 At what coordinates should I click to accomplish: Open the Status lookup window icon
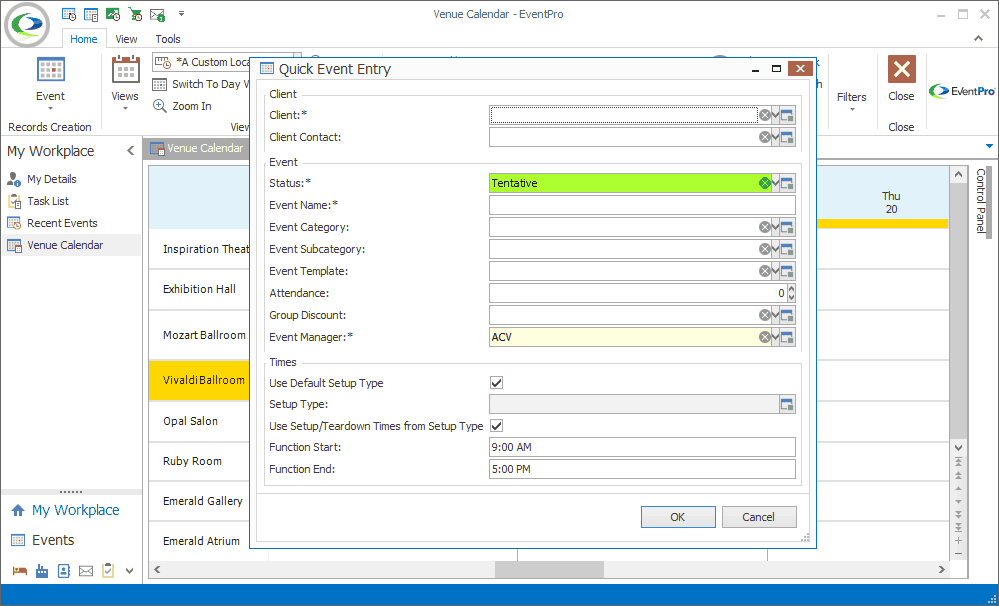click(787, 184)
